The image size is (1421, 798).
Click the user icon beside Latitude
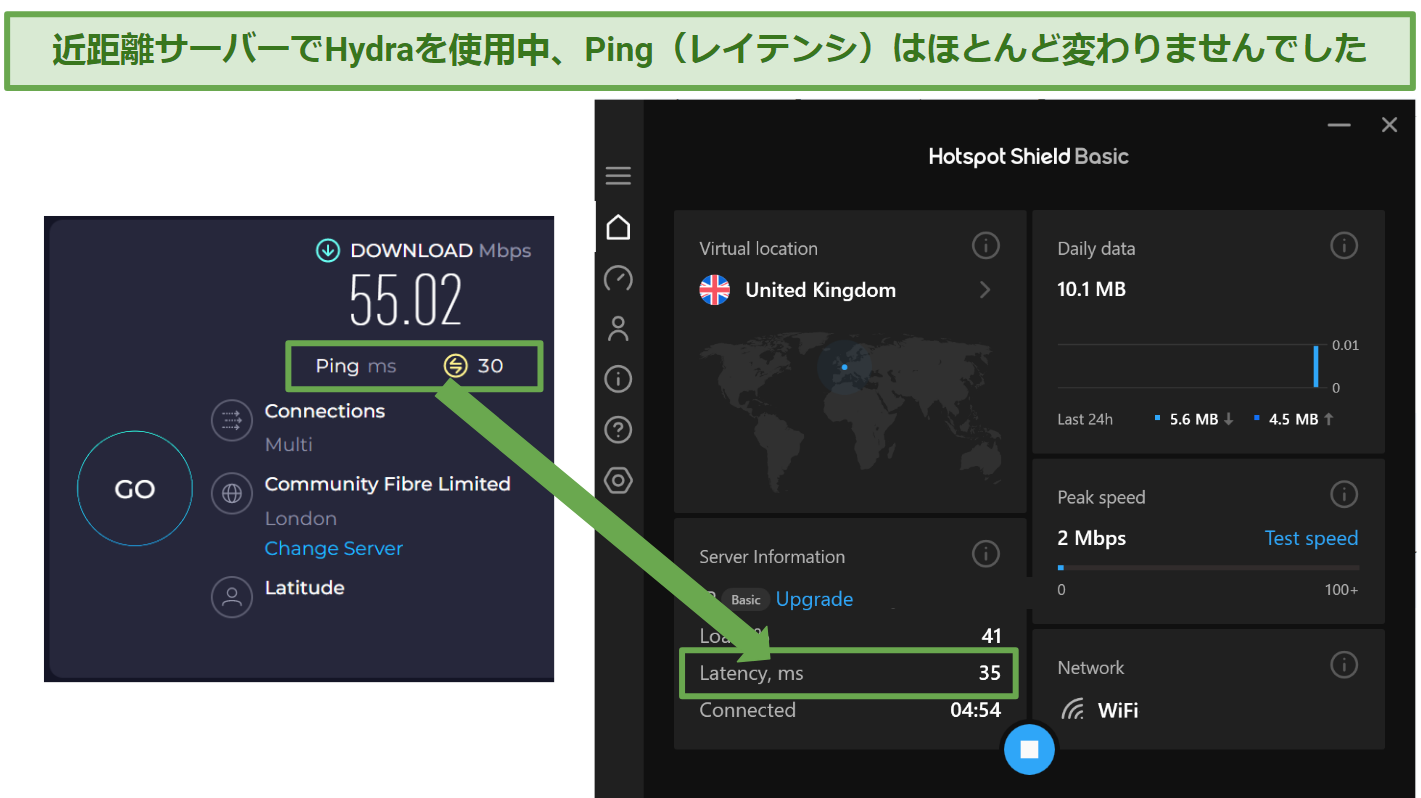[232, 597]
